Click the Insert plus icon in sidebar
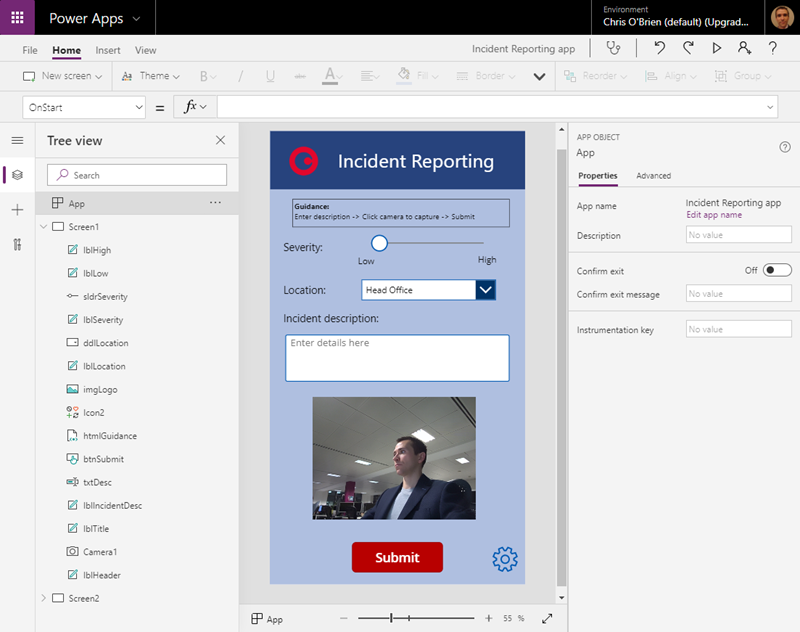800x632 pixels. [x=17, y=210]
